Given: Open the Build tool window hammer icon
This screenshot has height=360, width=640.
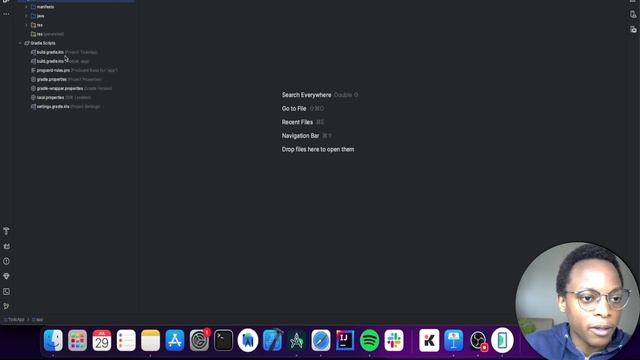Looking at the screenshot, I should (x=6, y=231).
